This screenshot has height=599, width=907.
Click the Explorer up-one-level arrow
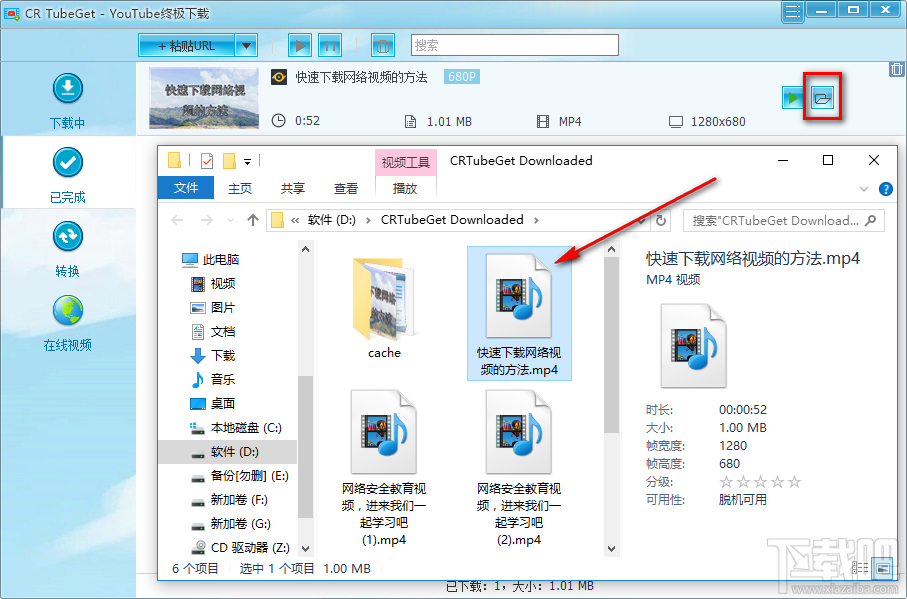click(252, 220)
